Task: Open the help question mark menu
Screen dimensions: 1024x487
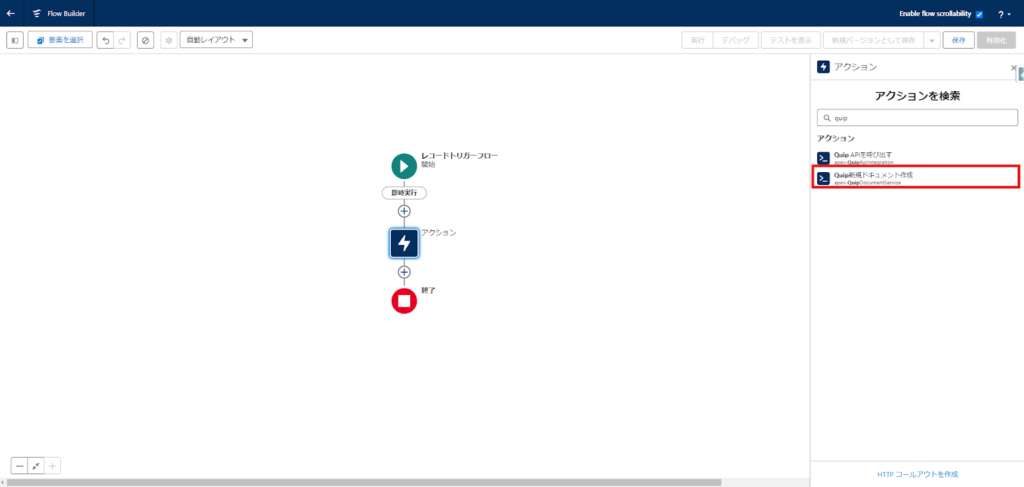Action: pos(1003,14)
